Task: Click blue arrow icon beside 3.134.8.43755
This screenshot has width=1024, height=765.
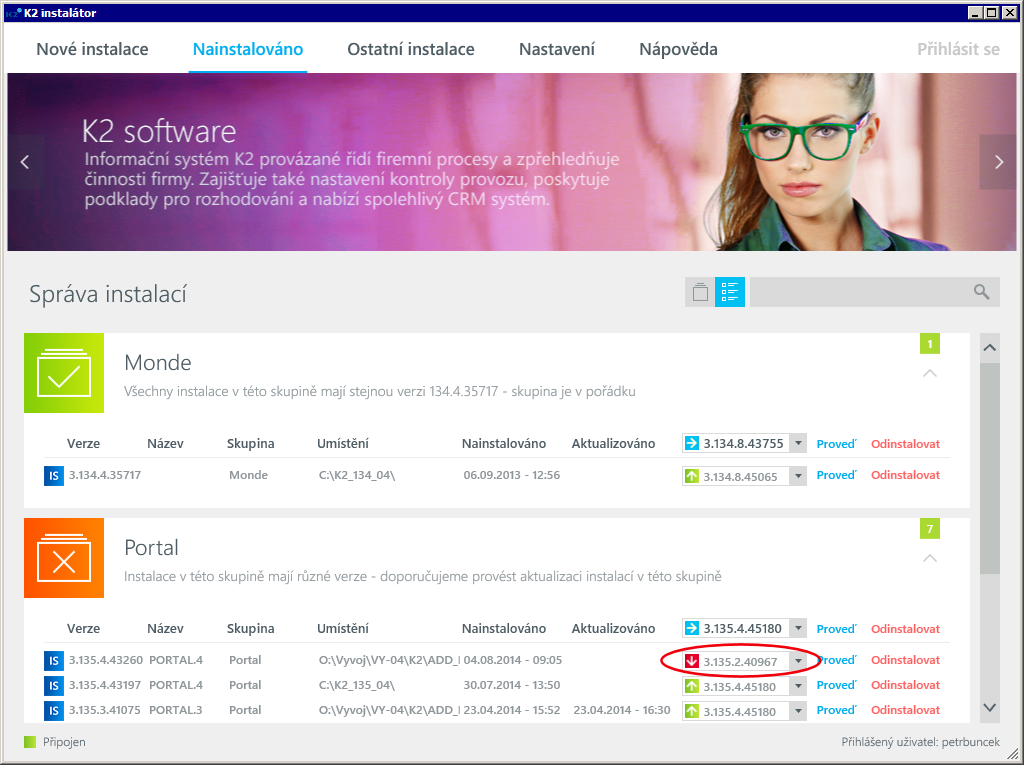Action: [692, 444]
